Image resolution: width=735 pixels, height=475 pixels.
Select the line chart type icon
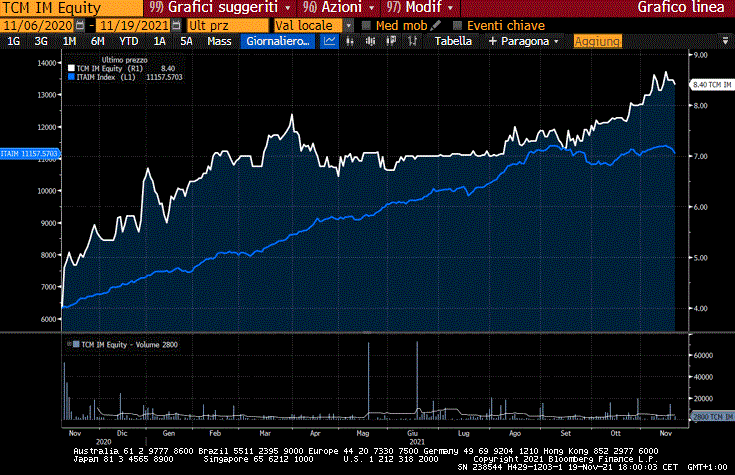[x=330, y=41]
